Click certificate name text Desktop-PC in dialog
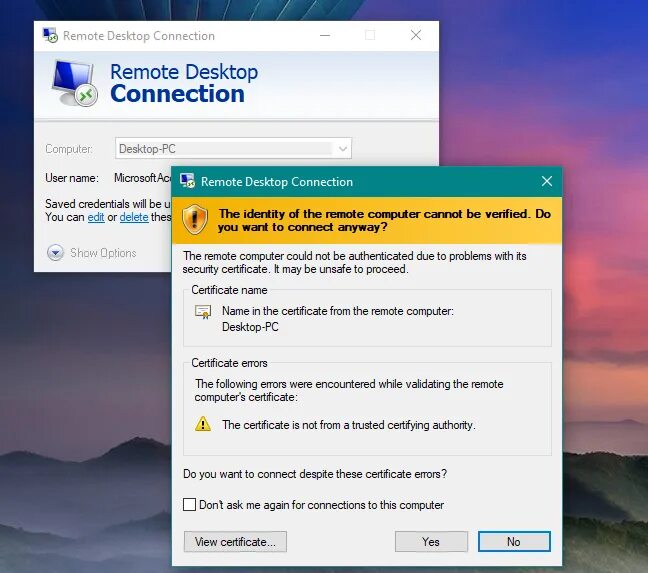 pos(250,327)
